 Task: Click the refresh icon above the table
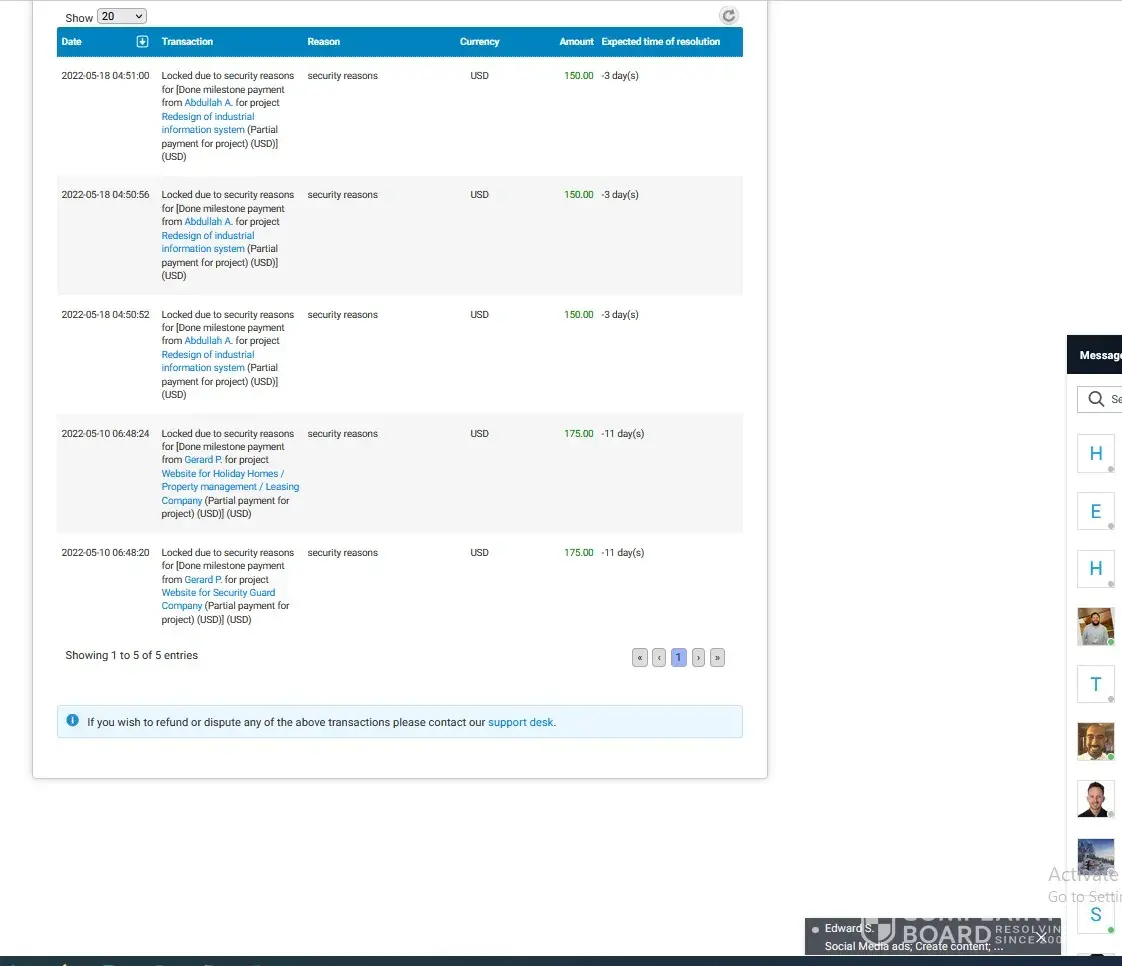[x=729, y=15]
